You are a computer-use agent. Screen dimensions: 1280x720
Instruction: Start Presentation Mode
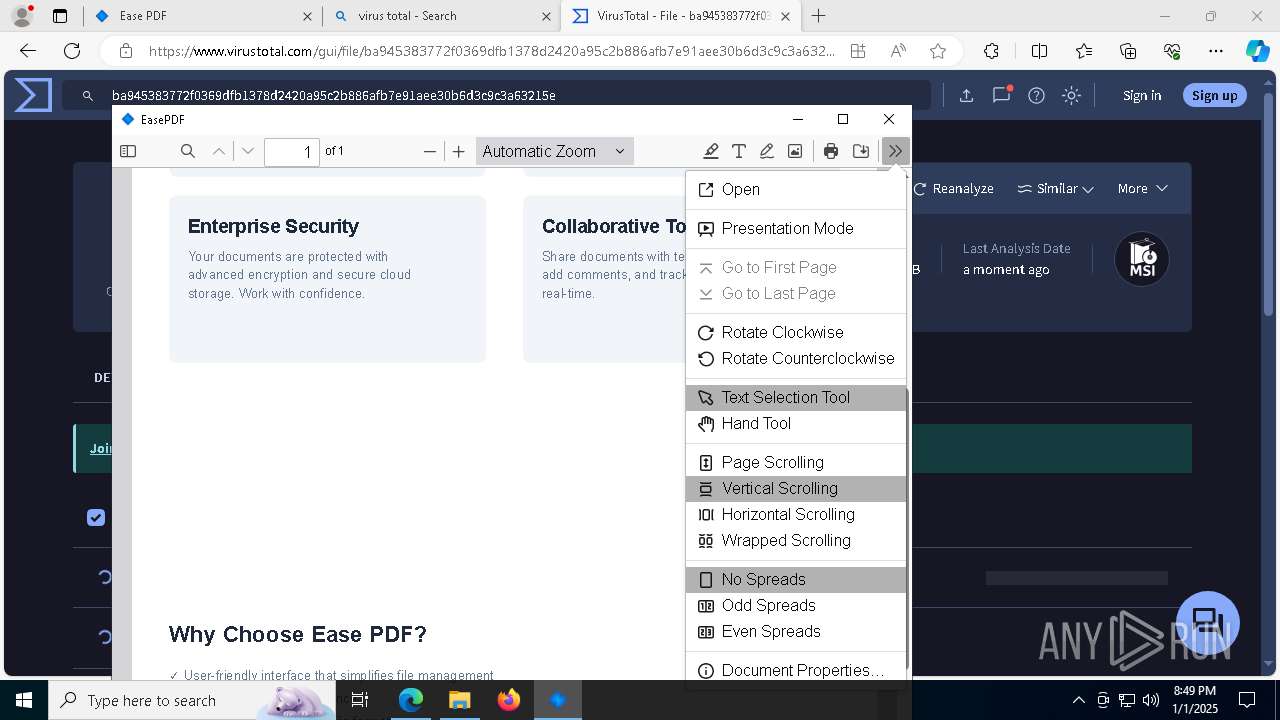pos(796,228)
